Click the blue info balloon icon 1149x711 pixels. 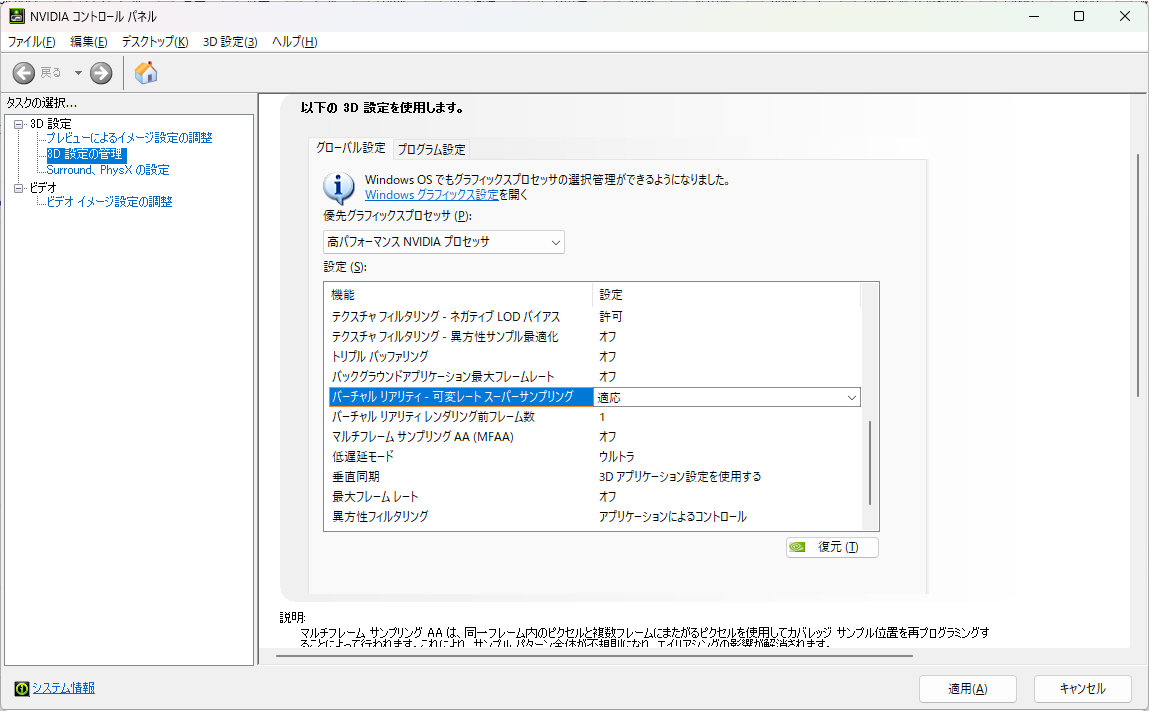pos(339,188)
